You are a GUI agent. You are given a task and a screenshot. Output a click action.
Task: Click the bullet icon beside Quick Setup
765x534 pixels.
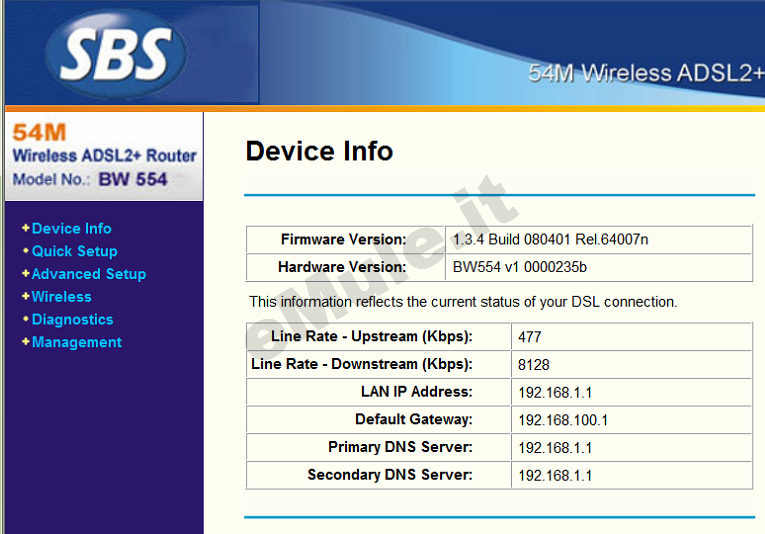(x=26, y=251)
